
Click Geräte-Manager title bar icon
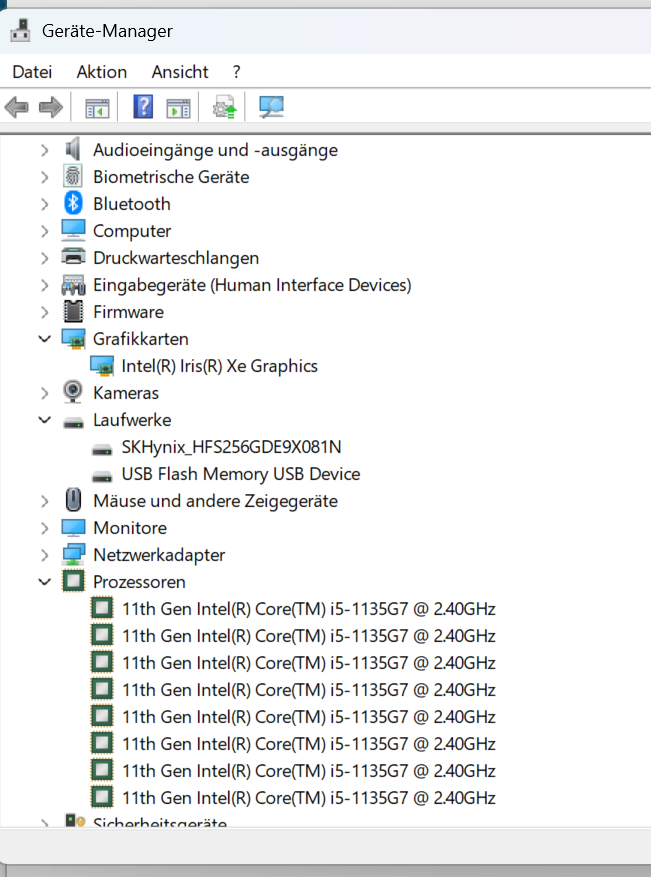(21, 30)
